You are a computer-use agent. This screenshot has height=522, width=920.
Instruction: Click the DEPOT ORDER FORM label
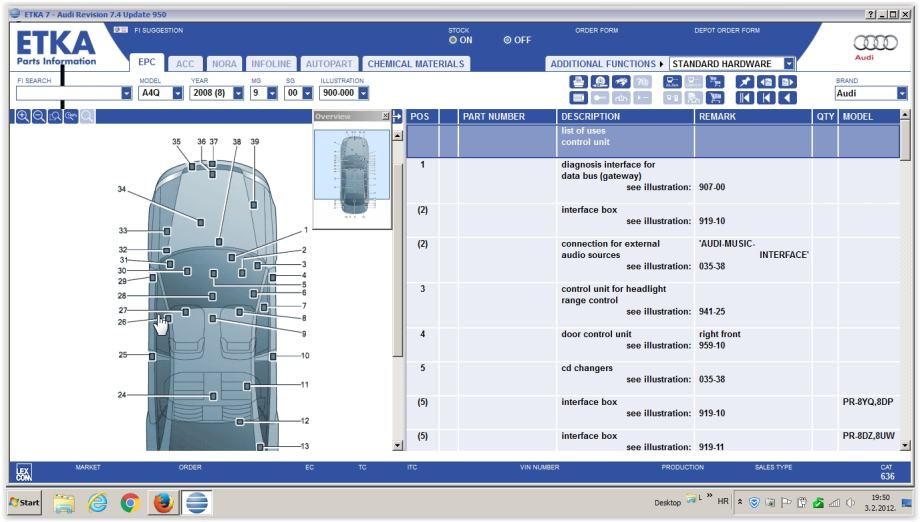pyautogui.click(x=726, y=30)
